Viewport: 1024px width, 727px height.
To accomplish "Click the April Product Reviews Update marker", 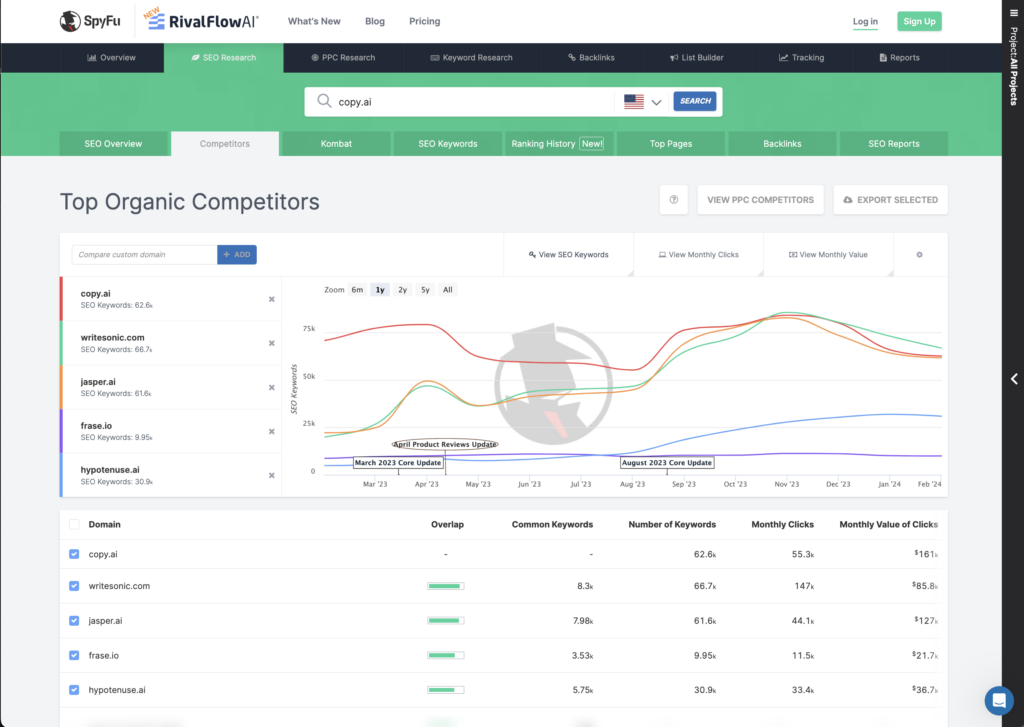I will click(x=445, y=444).
